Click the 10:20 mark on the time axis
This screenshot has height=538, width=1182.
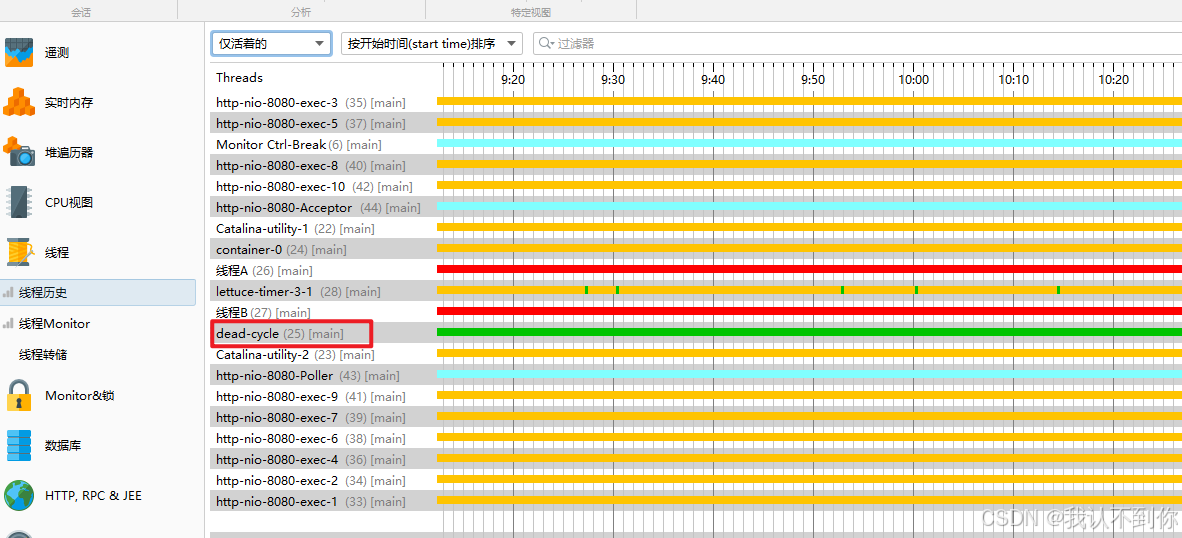tap(1113, 79)
